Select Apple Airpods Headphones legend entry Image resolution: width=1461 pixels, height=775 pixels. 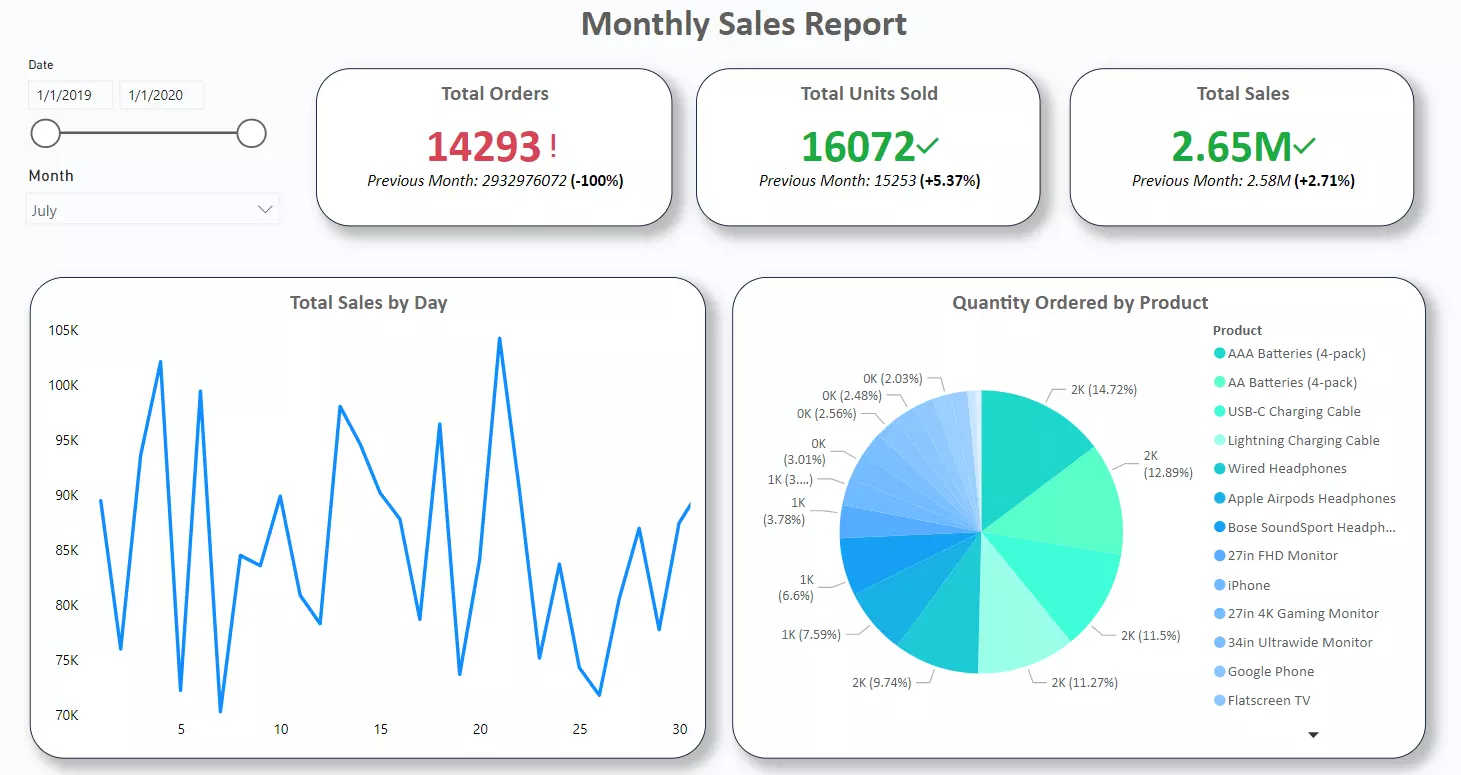(x=1304, y=498)
